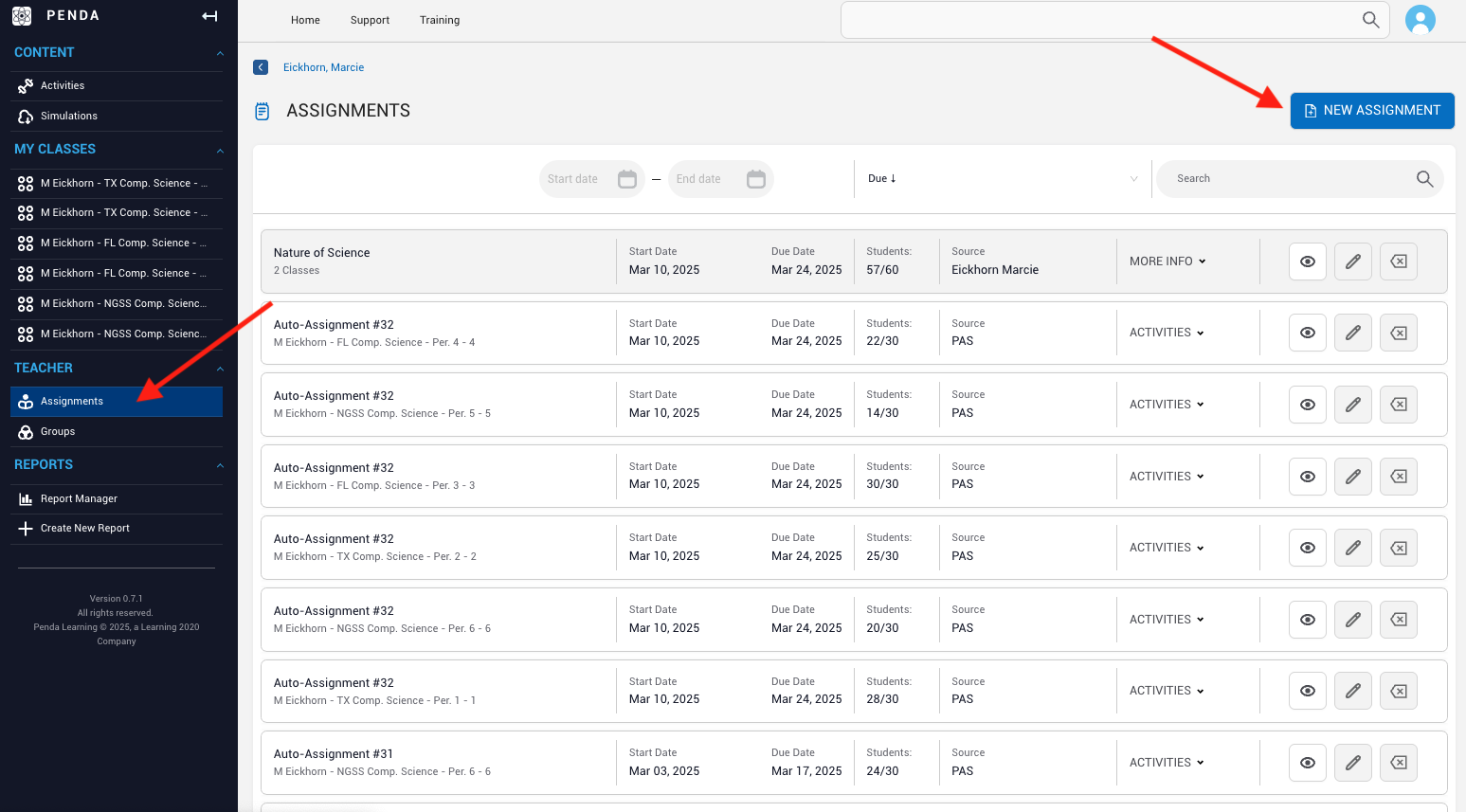This screenshot has height=812, width=1466.
Task: Edit the Nature of Science assignment with pencil icon
Action: coord(1352,262)
